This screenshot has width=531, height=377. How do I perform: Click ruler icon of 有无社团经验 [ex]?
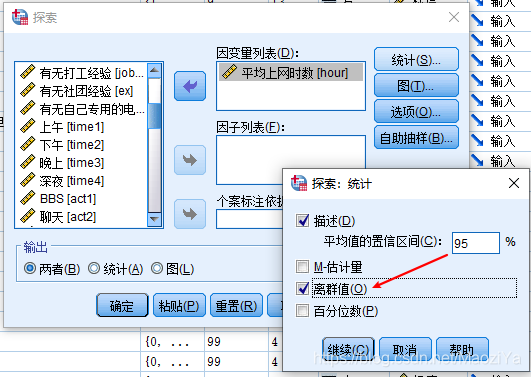(27, 90)
